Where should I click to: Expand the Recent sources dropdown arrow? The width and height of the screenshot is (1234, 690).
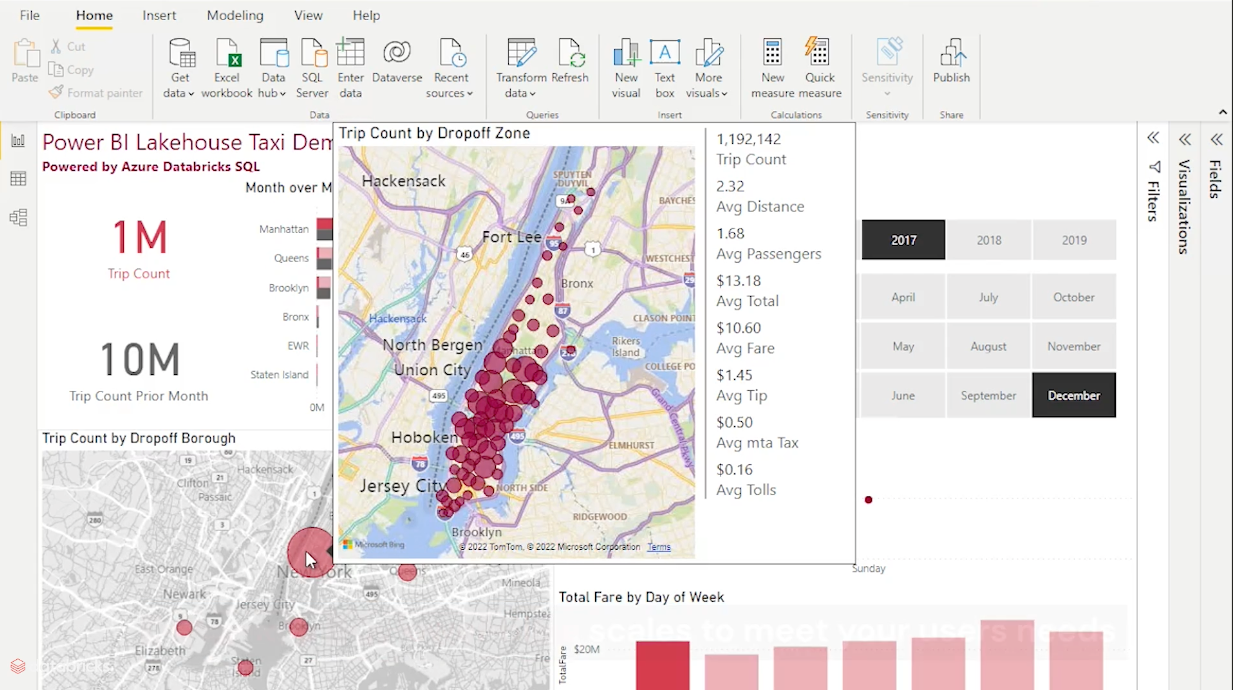pyautogui.click(x=469, y=94)
